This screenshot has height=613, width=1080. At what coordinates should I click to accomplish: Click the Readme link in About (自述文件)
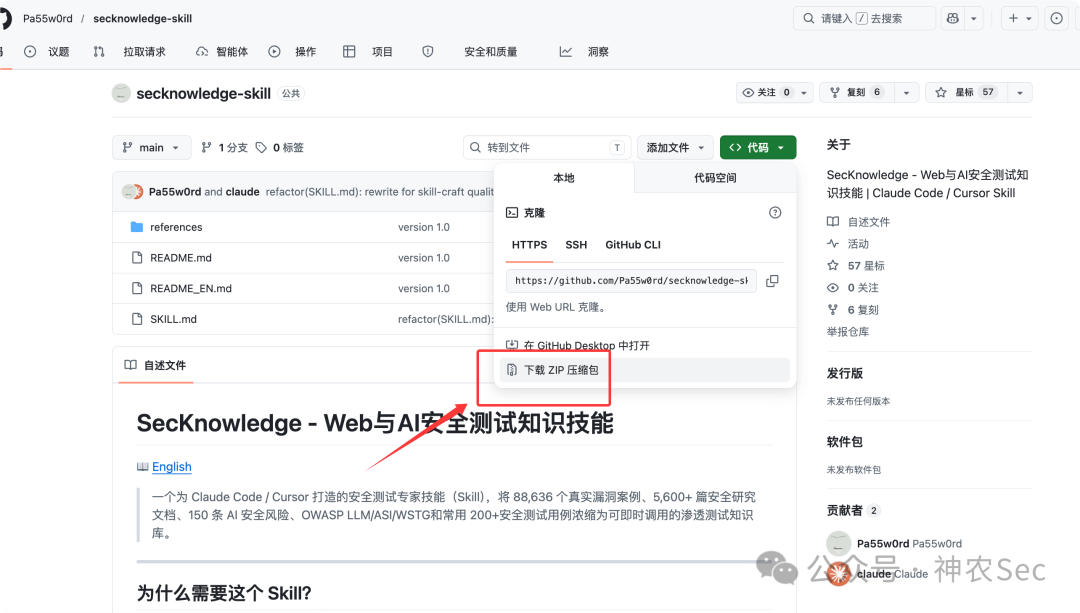click(858, 222)
